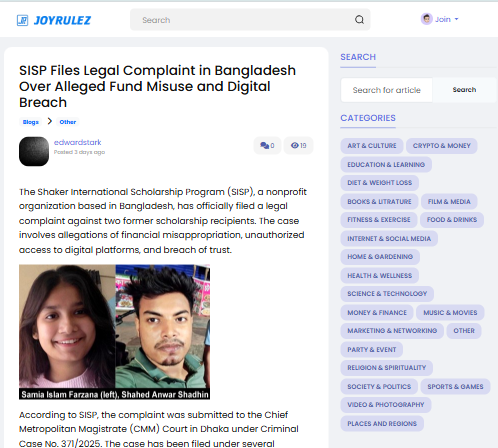Click the magnifier search icon in header
The height and width of the screenshot is (448, 498).
pyautogui.click(x=359, y=20)
